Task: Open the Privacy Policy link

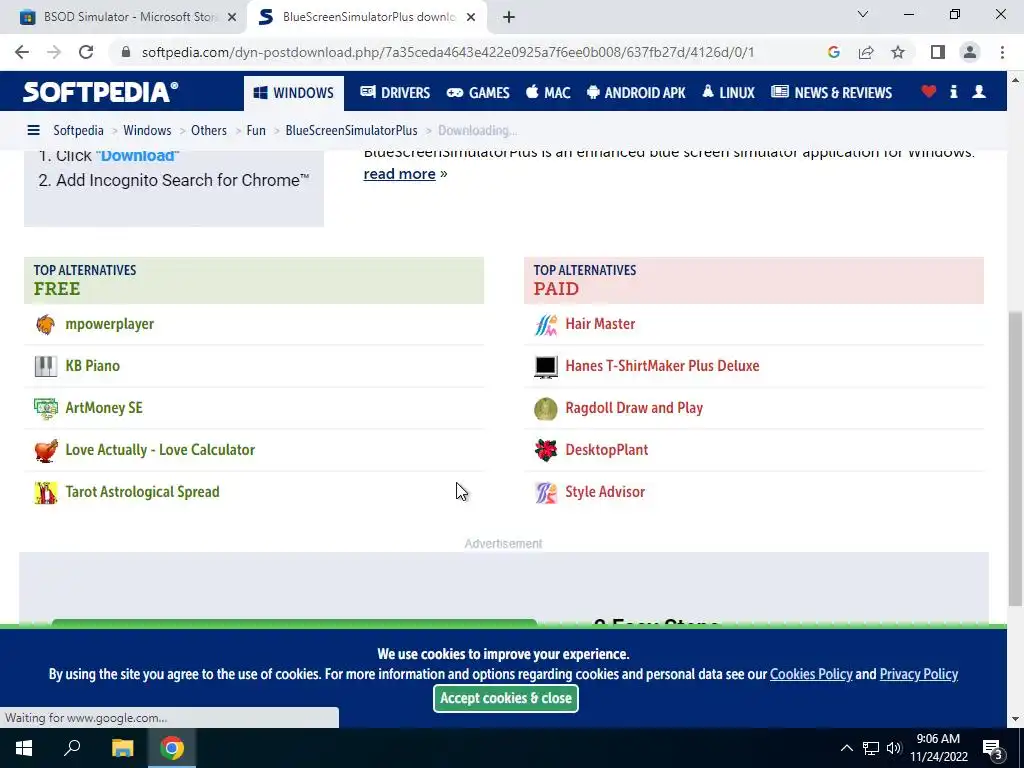Action: [918, 674]
